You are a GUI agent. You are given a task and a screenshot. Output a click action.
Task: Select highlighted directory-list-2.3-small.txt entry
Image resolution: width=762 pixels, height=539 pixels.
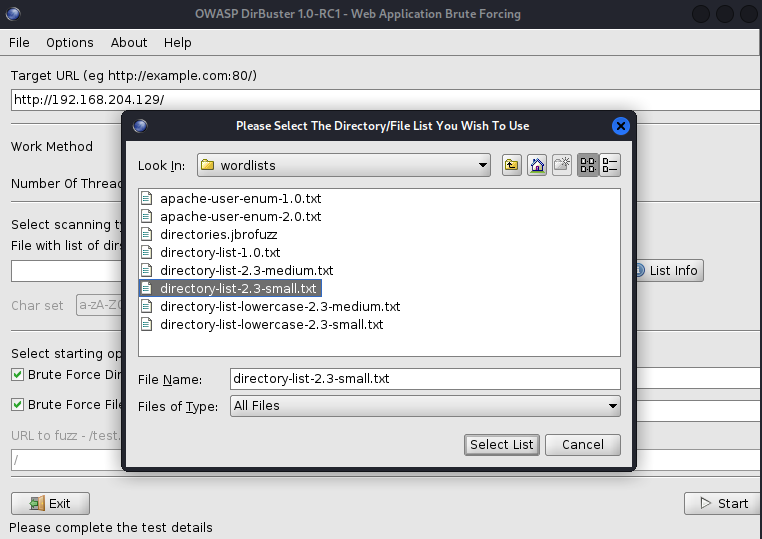coord(230,288)
